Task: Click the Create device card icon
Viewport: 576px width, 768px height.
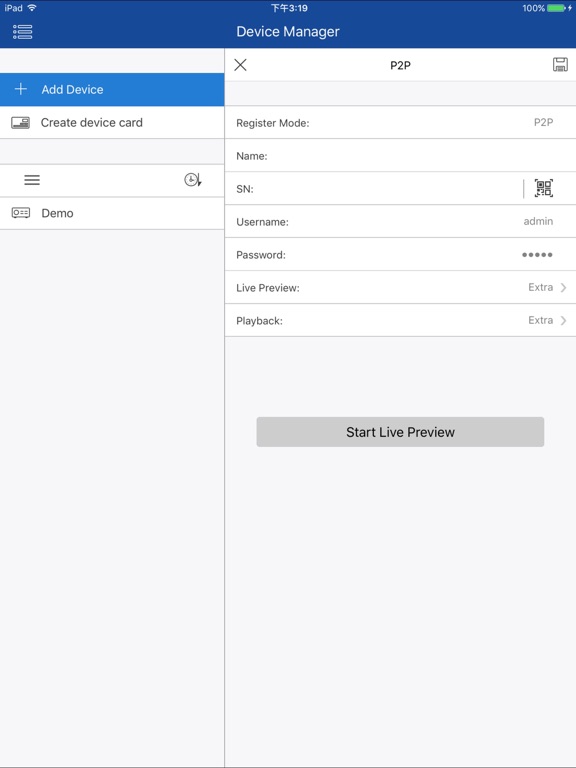Action: point(21,122)
